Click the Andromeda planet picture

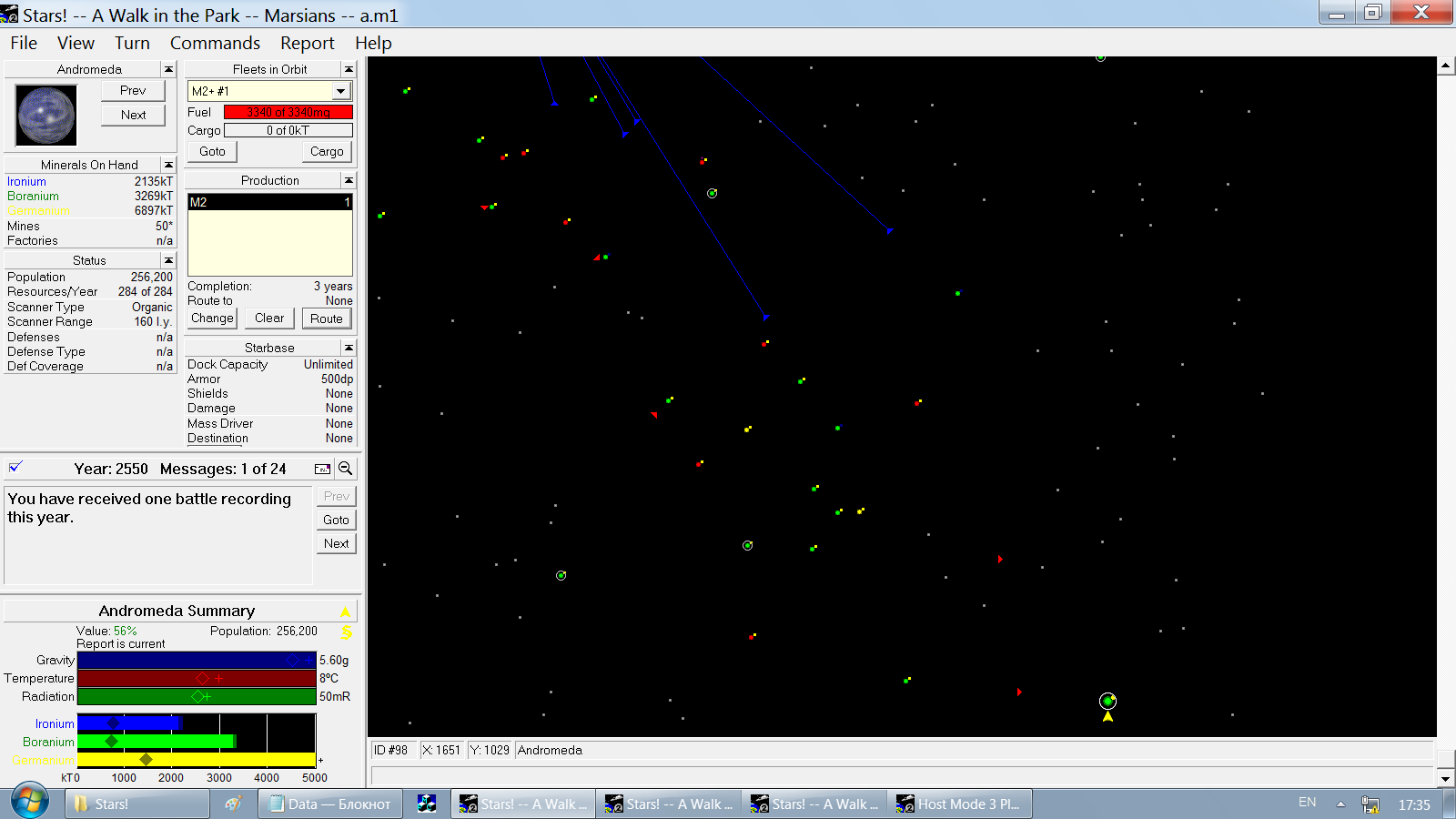(46, 116)
